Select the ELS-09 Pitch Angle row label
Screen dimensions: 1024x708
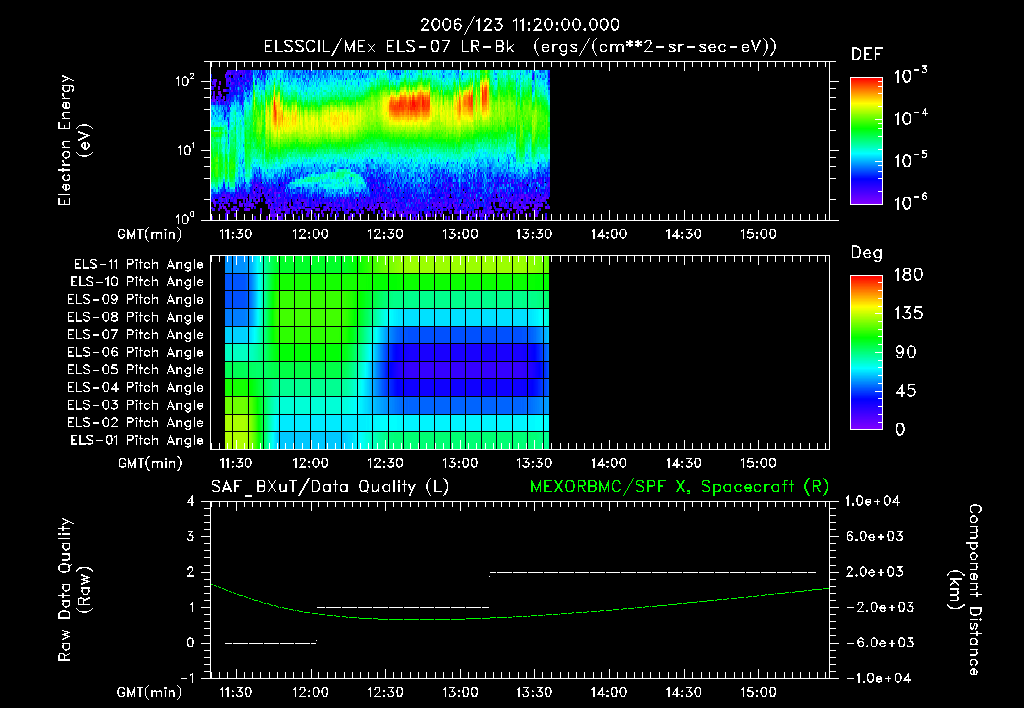click(x=136, y=300)
